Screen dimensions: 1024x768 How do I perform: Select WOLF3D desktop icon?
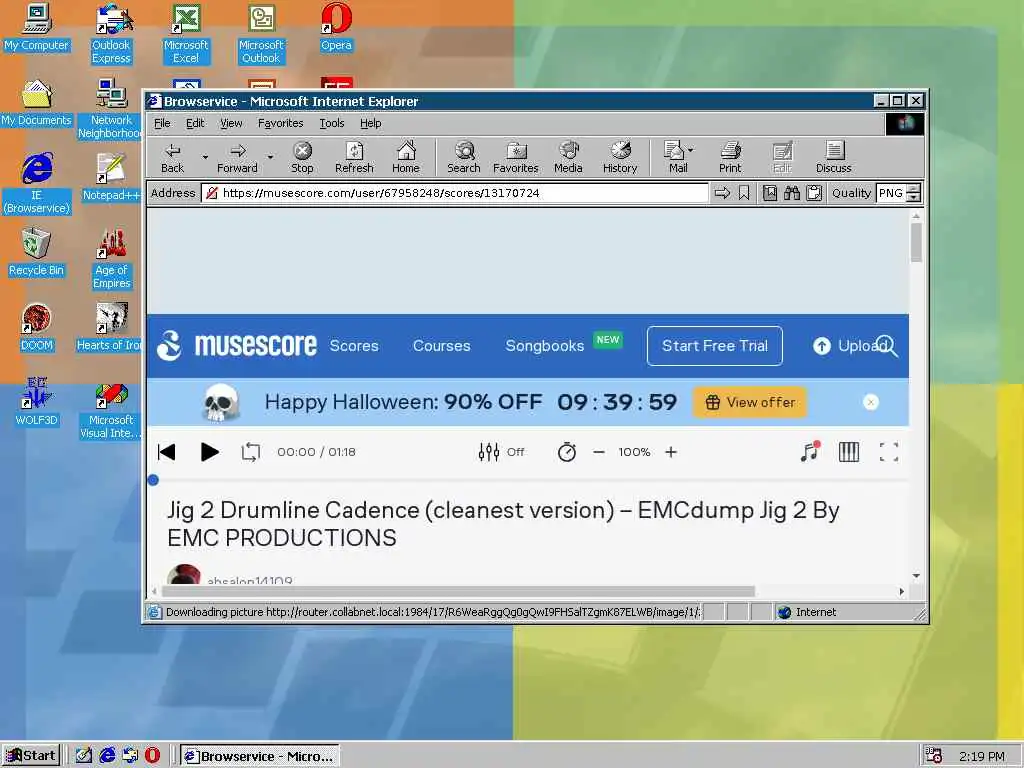click(x=37, y=402)
